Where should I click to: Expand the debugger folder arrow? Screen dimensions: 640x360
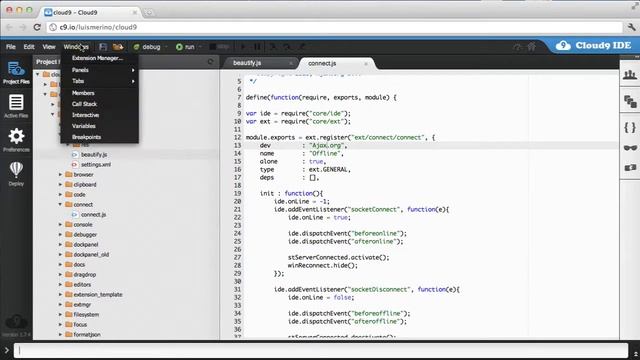(60, 234)
